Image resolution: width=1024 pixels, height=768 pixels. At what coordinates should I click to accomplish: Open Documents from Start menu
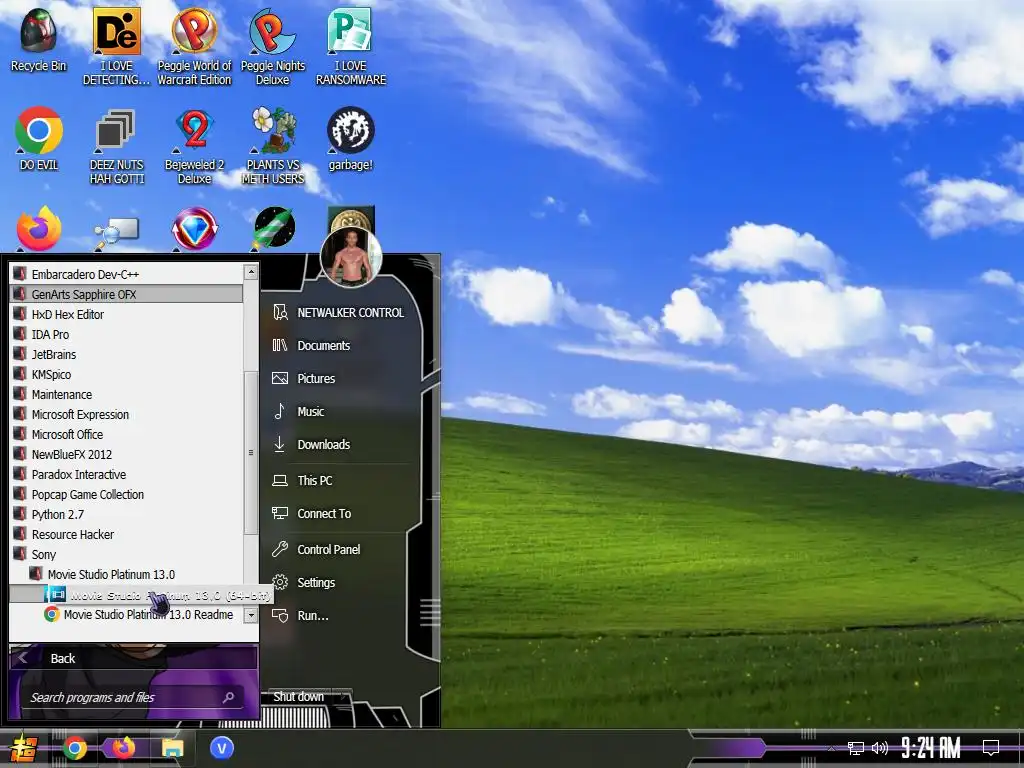342,345
